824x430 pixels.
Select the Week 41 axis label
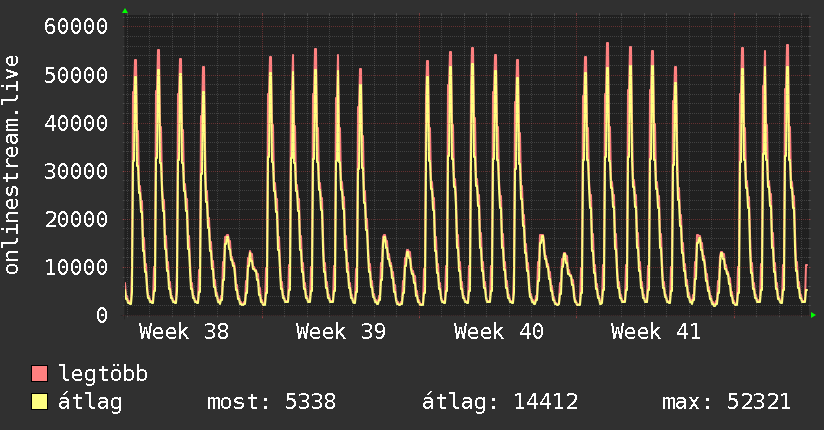tap(656, 332)
